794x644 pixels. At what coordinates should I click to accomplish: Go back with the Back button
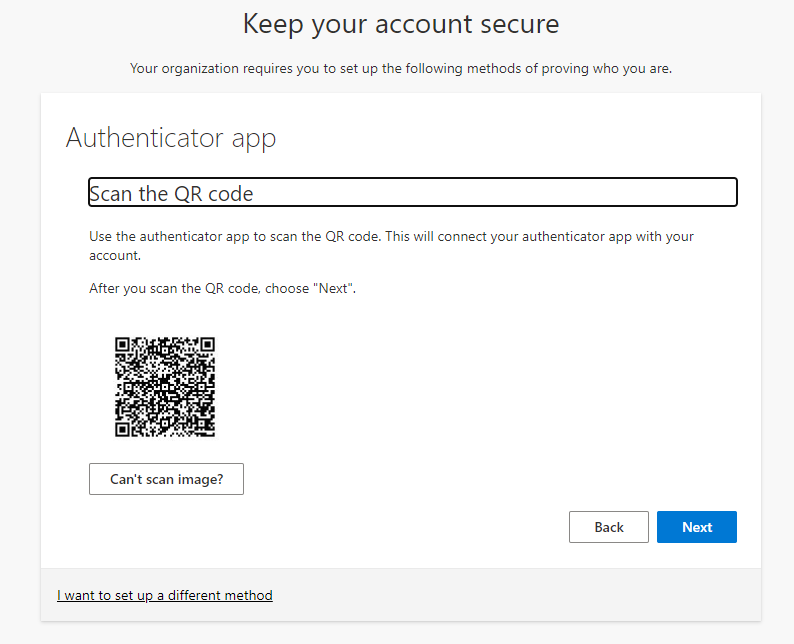point(609,527)
